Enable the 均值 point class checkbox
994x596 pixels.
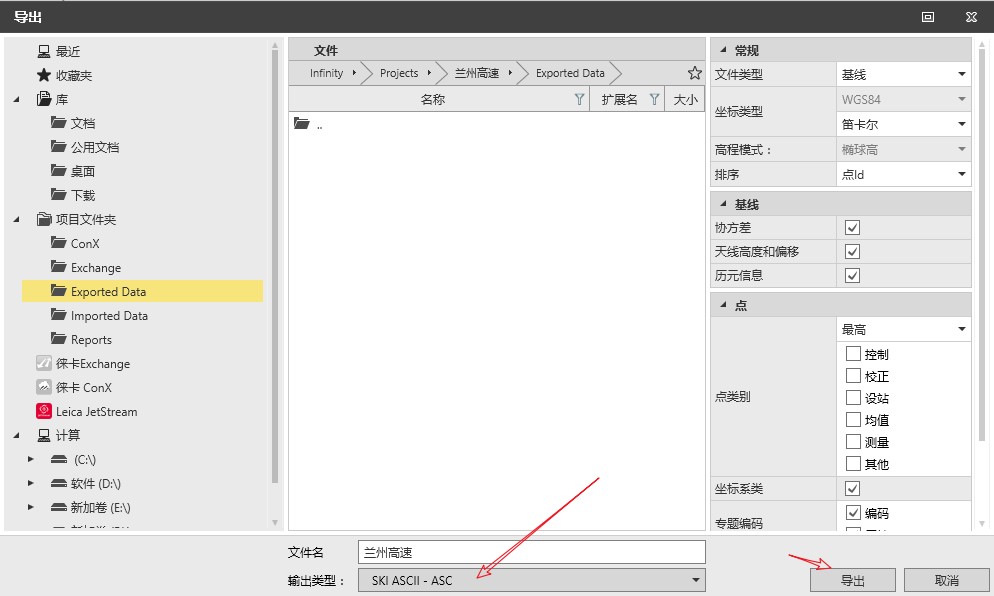[853, 419]
